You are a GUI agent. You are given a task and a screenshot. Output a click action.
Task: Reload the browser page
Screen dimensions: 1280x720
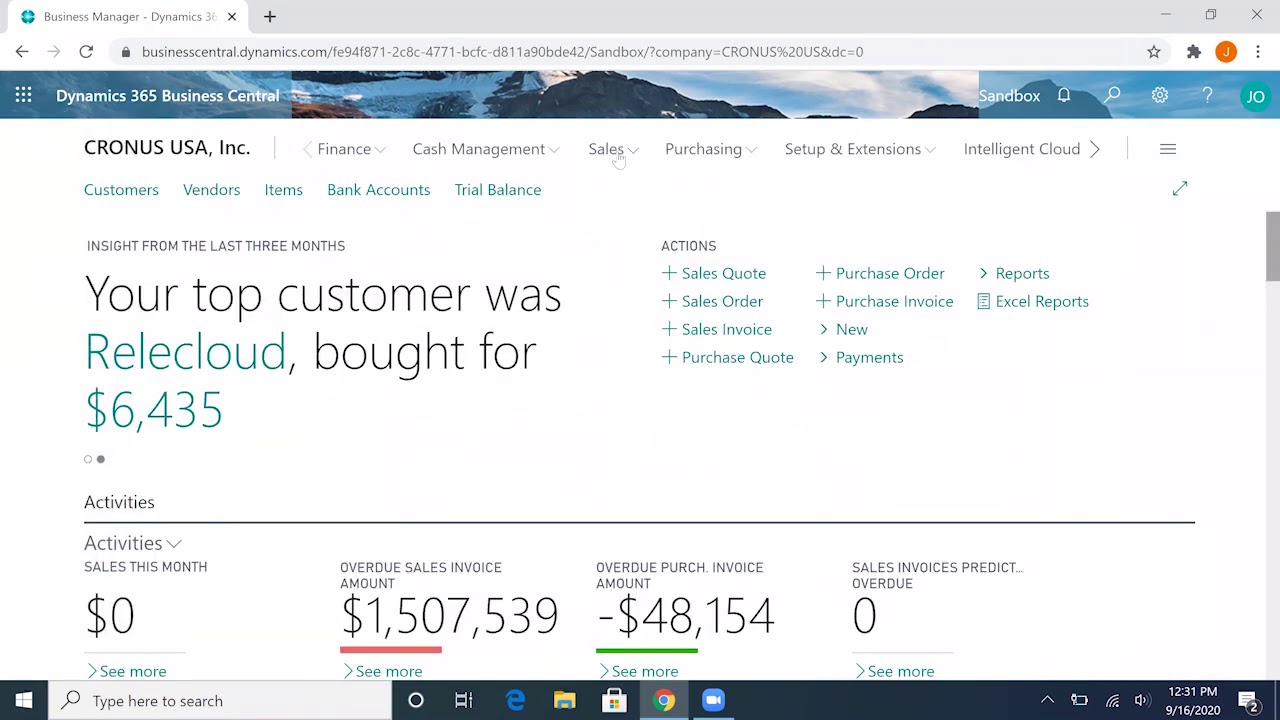pos(86,52)
